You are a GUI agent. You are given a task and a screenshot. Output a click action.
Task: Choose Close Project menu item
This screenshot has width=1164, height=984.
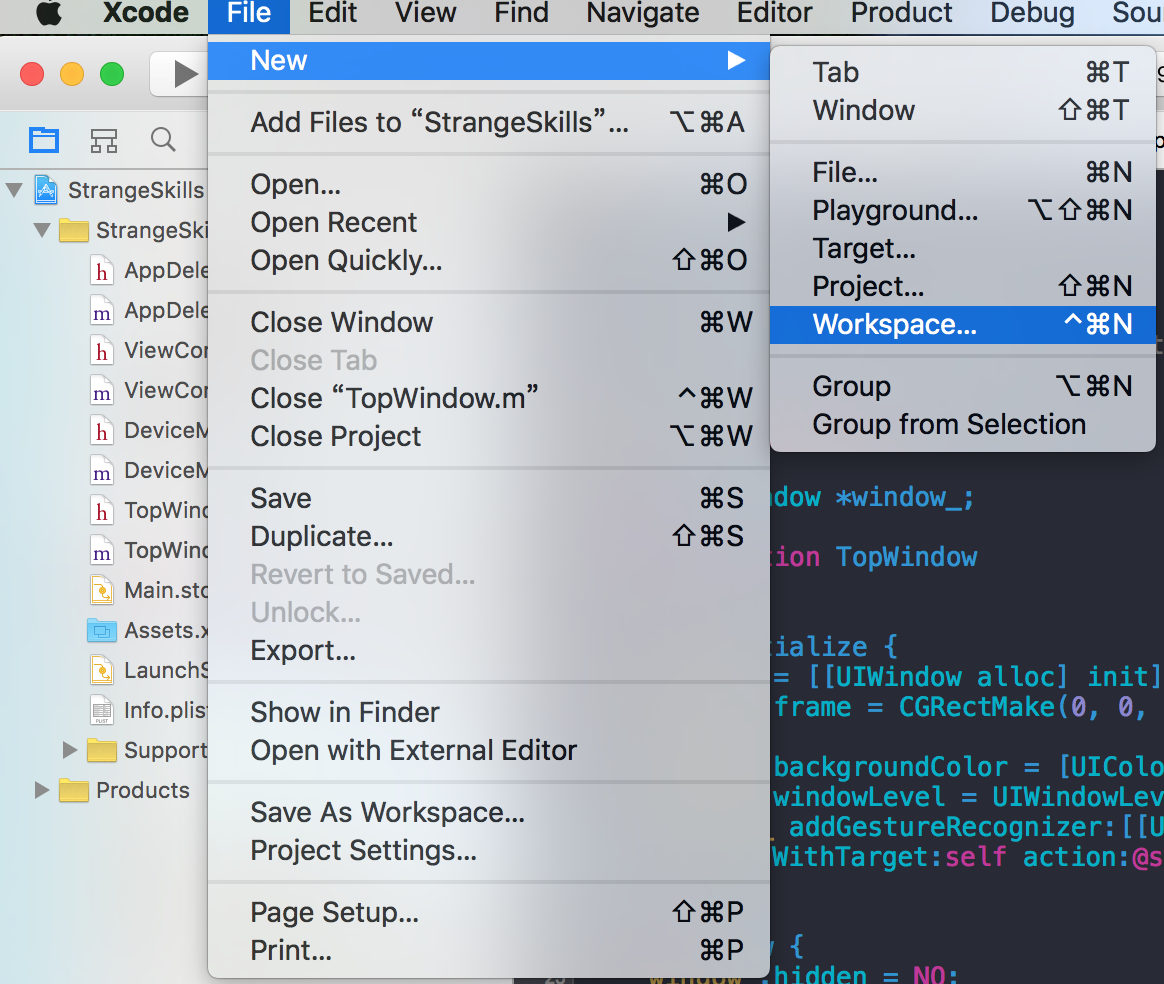tap(488, 436)
